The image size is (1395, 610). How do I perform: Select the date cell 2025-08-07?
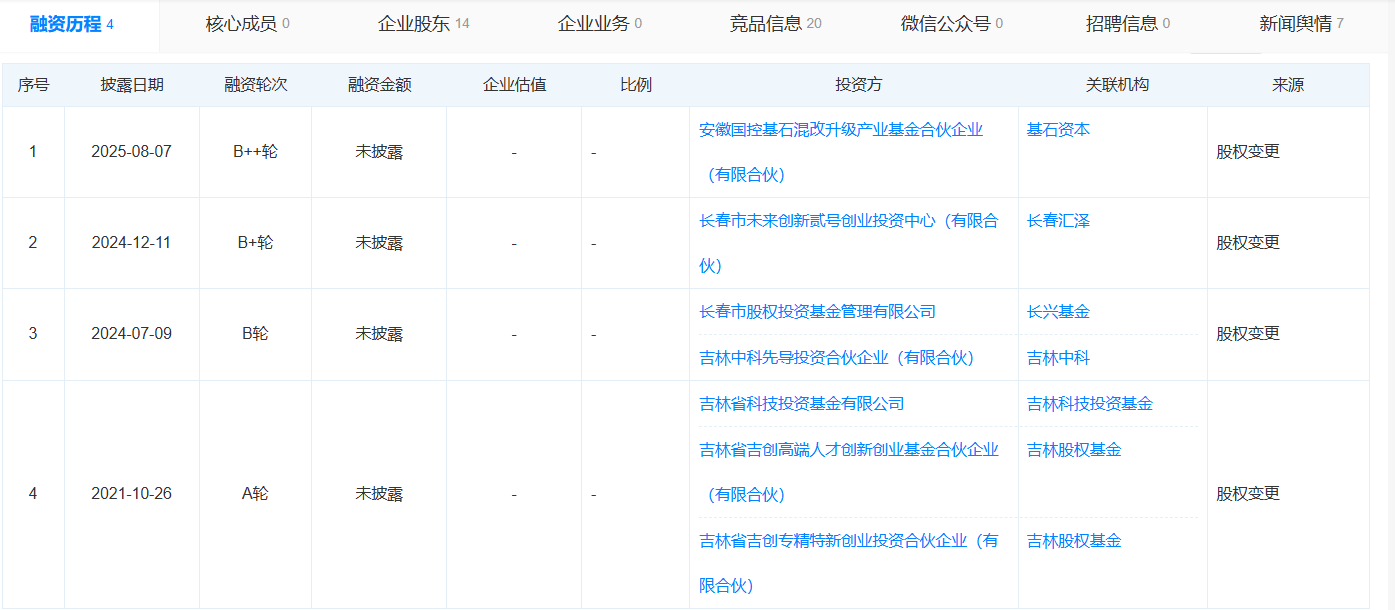[131, 152]
